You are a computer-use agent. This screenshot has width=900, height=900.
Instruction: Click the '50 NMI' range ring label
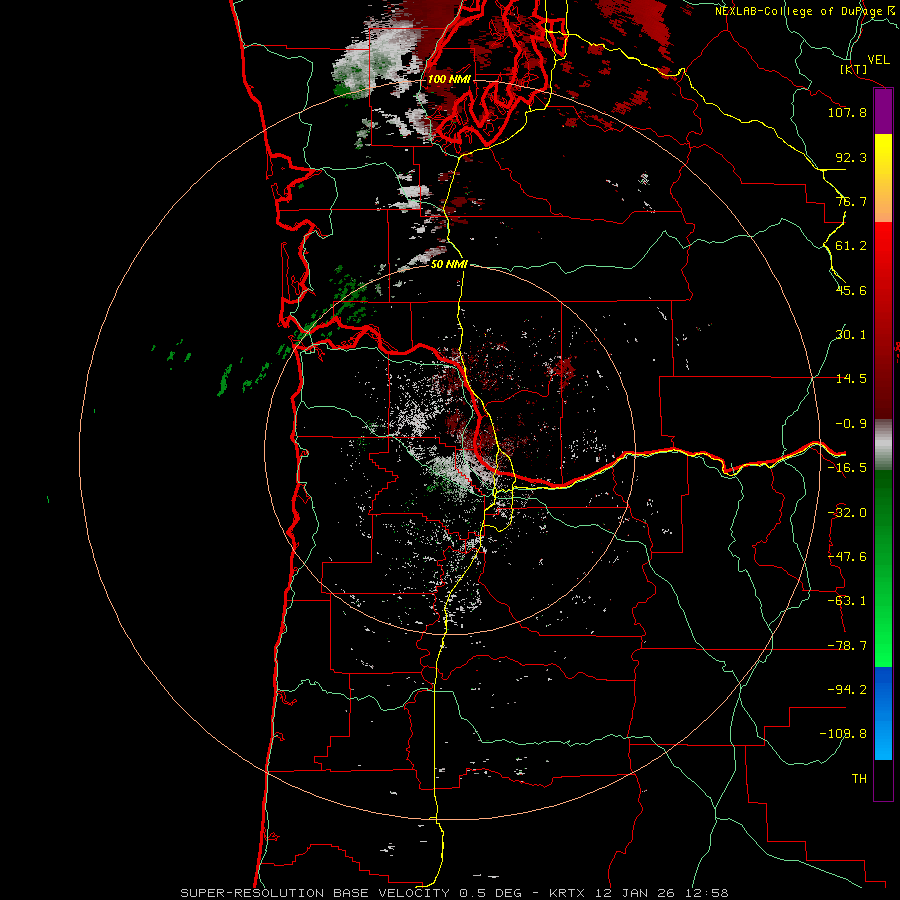coord(449,264)
